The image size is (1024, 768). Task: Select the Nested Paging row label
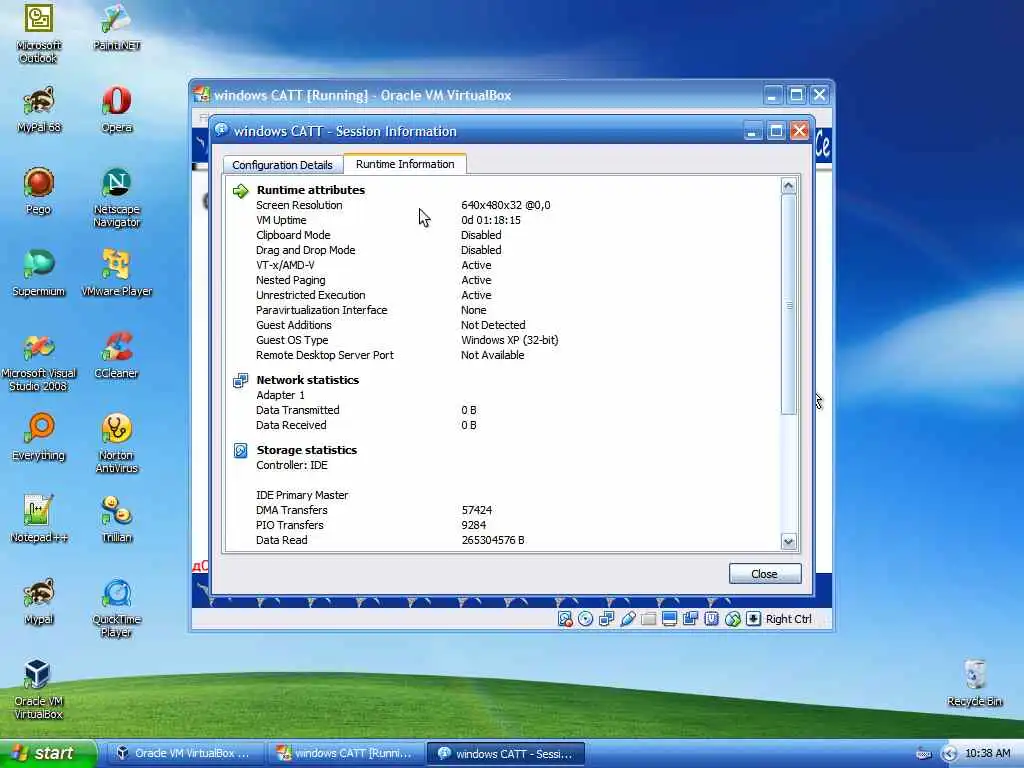pyautogui.click(x=291, y=280)
